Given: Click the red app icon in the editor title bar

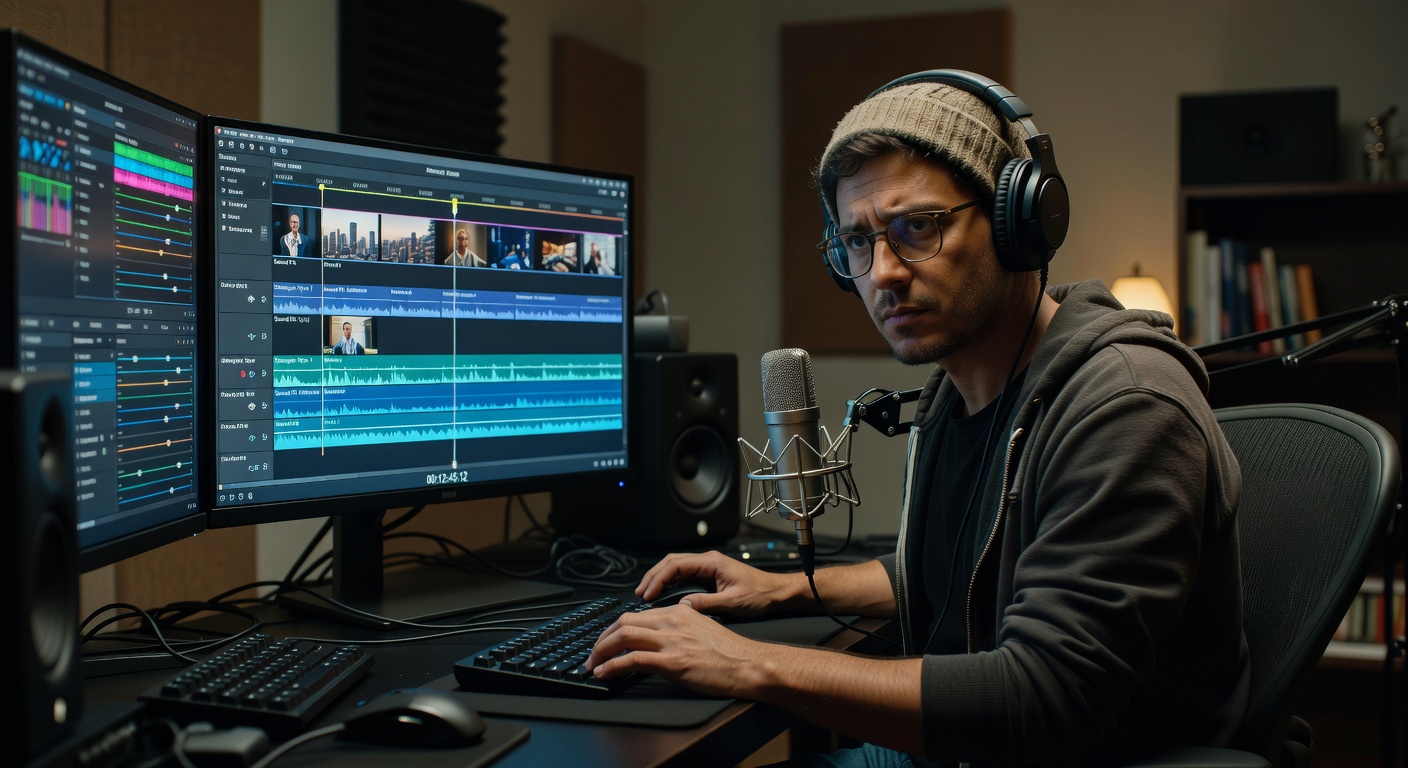Looking at the screenshot, I should pyautogui.click(x=217, y=131).
